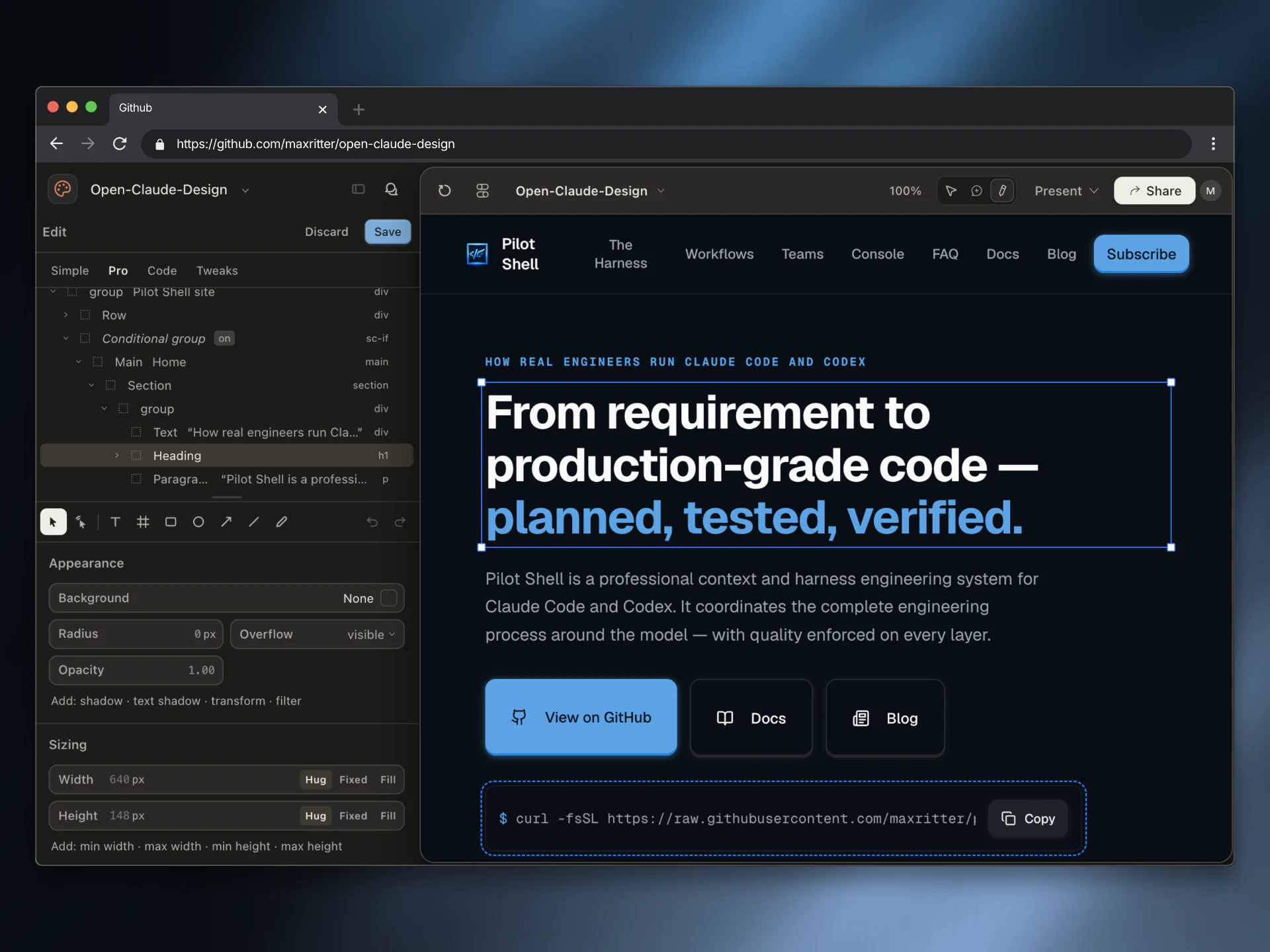The height and width of the screenshot is (952, 1270).
Task: Save the current edits
Action: (388, 231)
